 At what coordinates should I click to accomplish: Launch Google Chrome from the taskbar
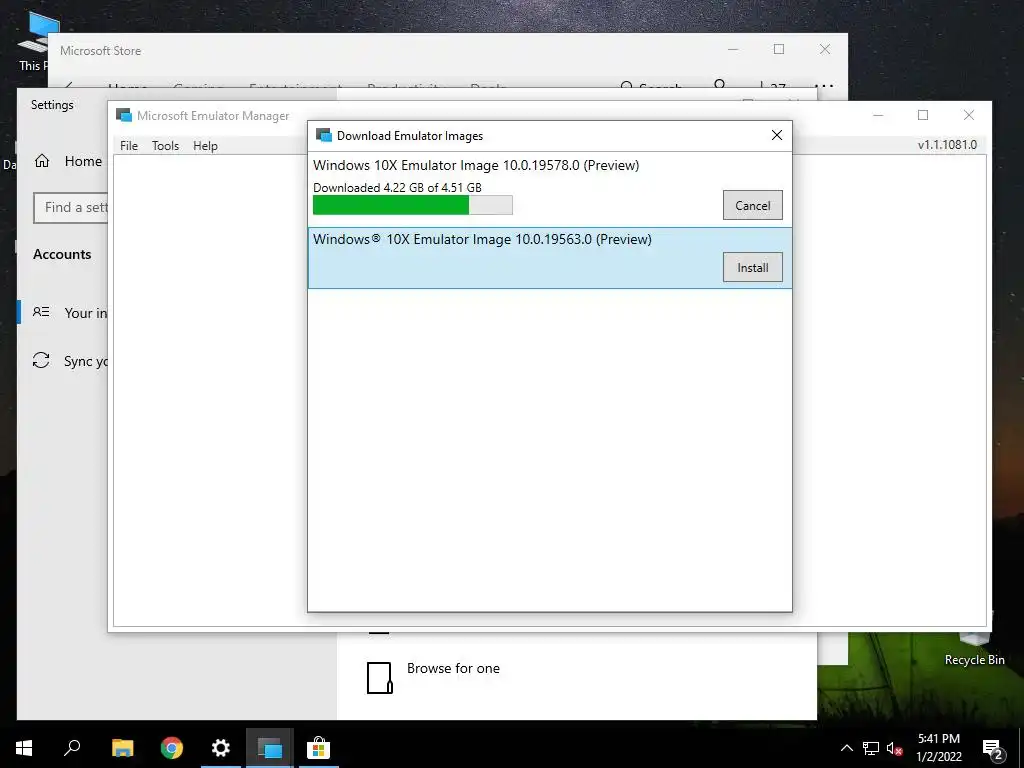(x=171, y=748)
